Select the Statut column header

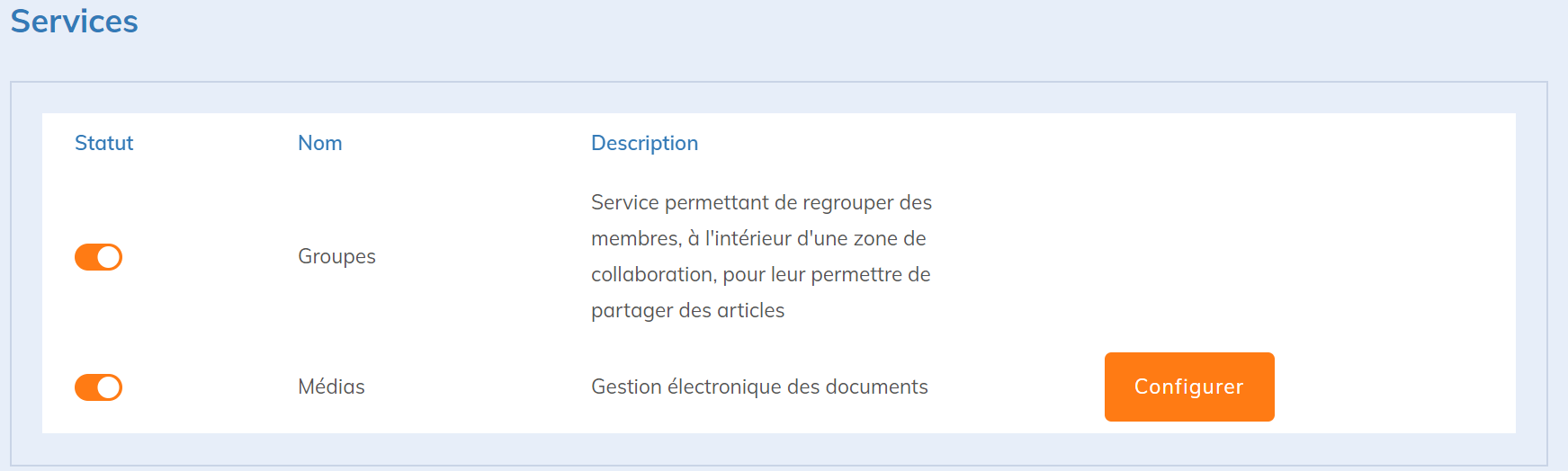click(x=103, y=143)
